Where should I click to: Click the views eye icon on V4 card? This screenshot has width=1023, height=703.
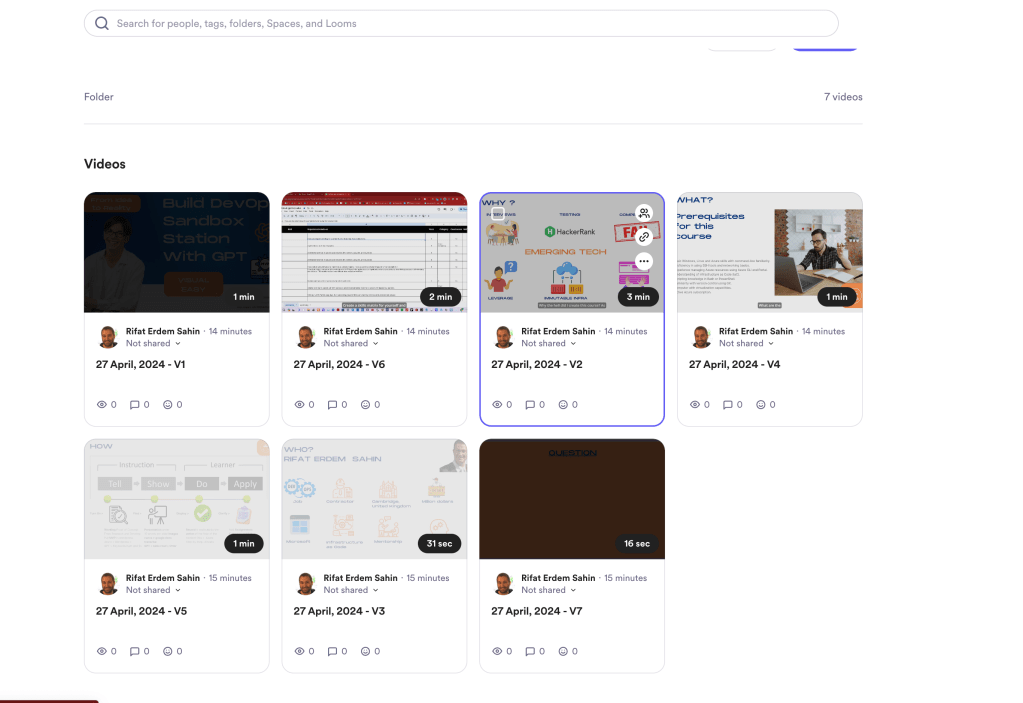(x=695, y=404)
